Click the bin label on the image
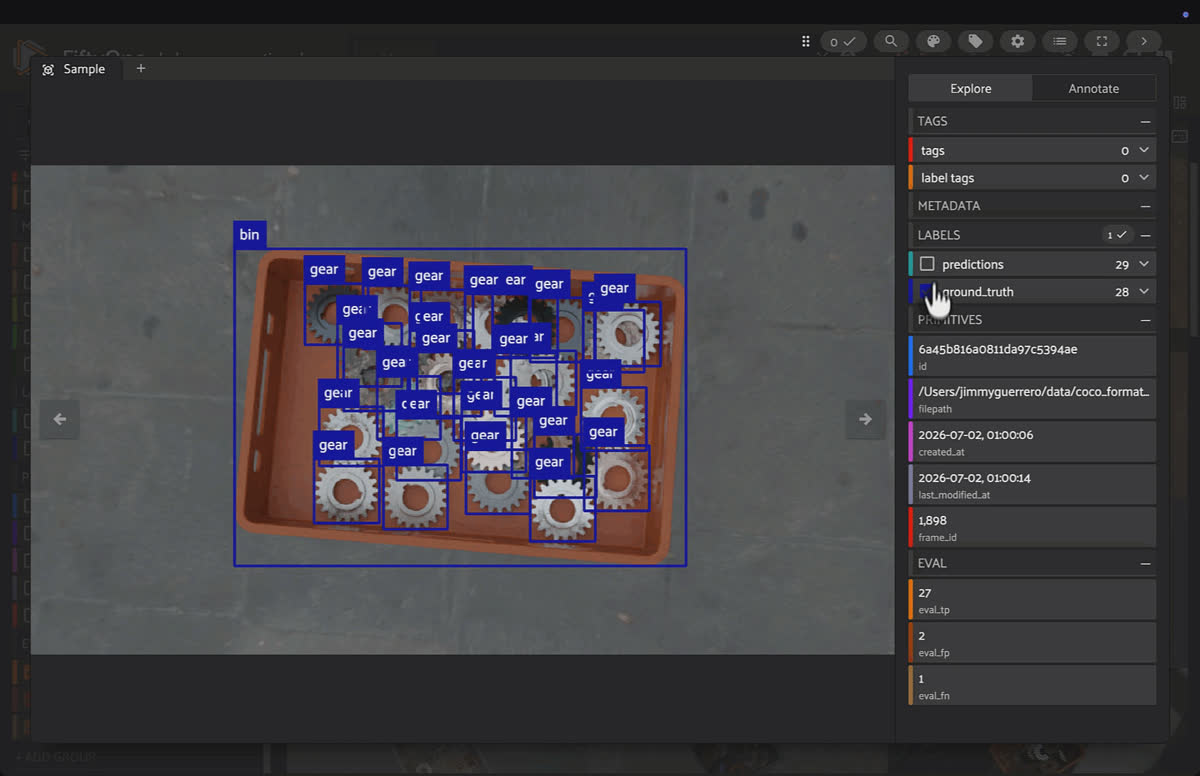Viewport: 1200px width, 776px height. pyautogui.click(x=249, y=235)
